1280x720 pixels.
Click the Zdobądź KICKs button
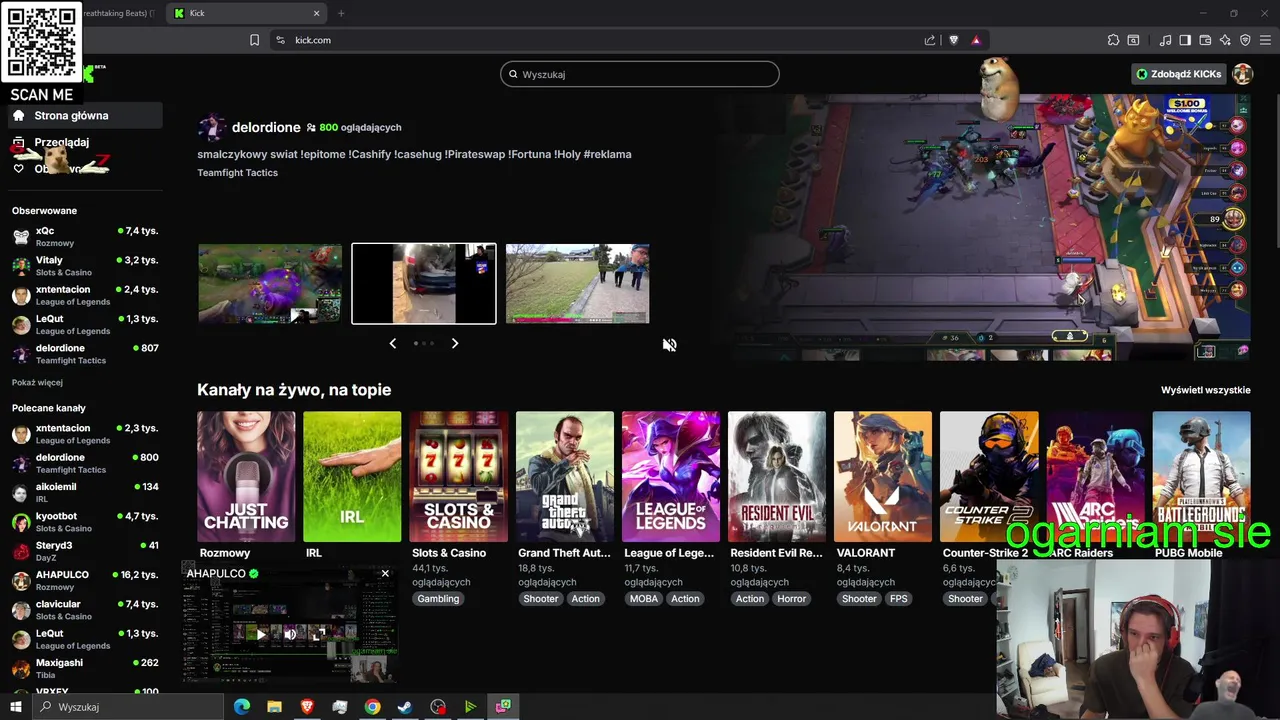click(1178, 74)
